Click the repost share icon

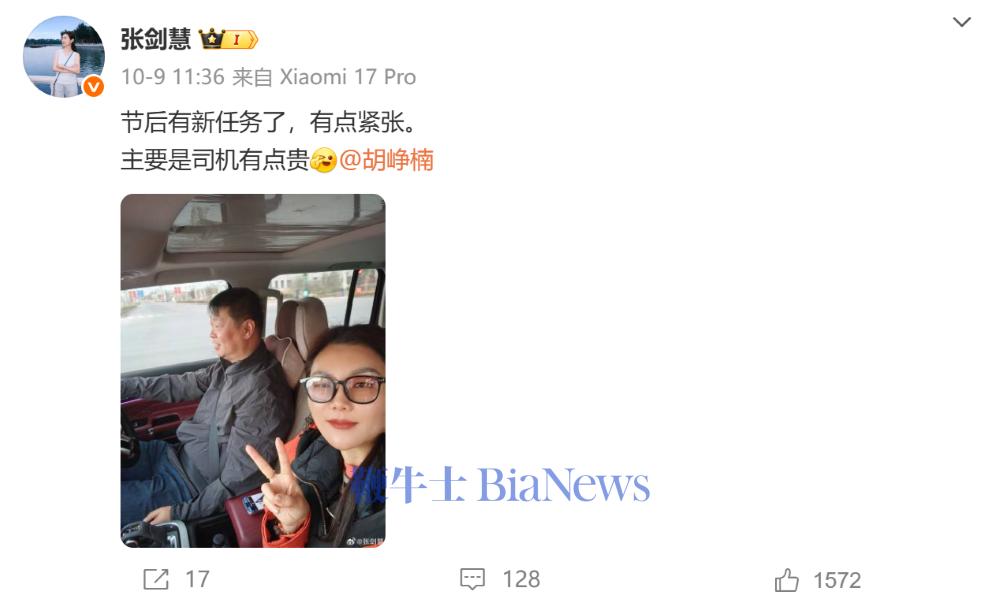click(156, 579)
